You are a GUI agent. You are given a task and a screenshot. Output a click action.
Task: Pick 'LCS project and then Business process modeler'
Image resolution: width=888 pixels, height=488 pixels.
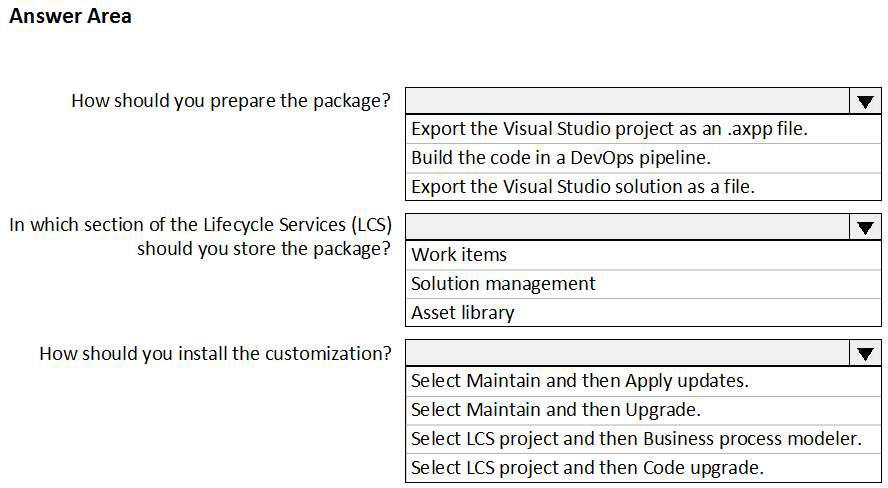click(x=636, y=439)
